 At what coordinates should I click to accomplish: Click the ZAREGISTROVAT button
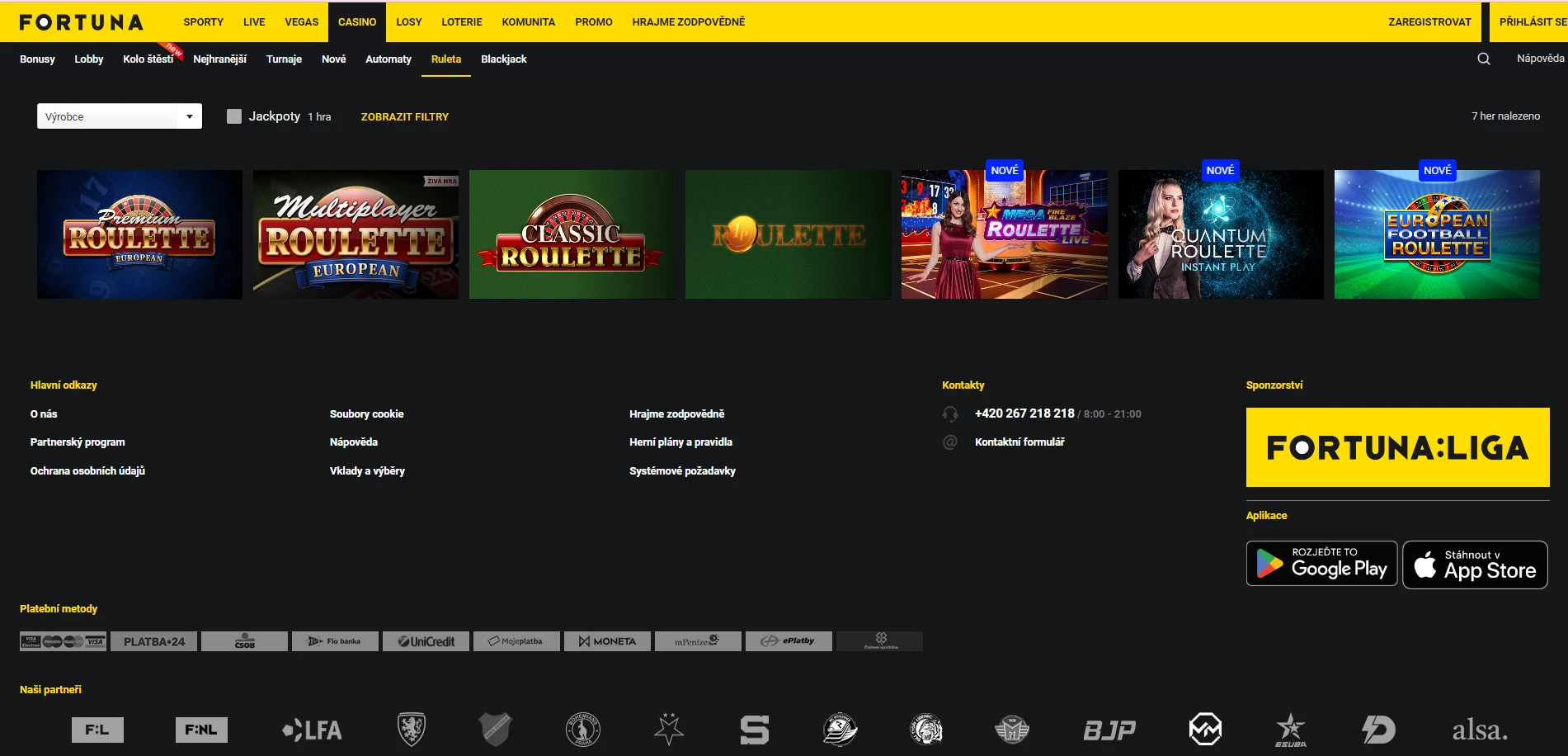coord(1429,22)
